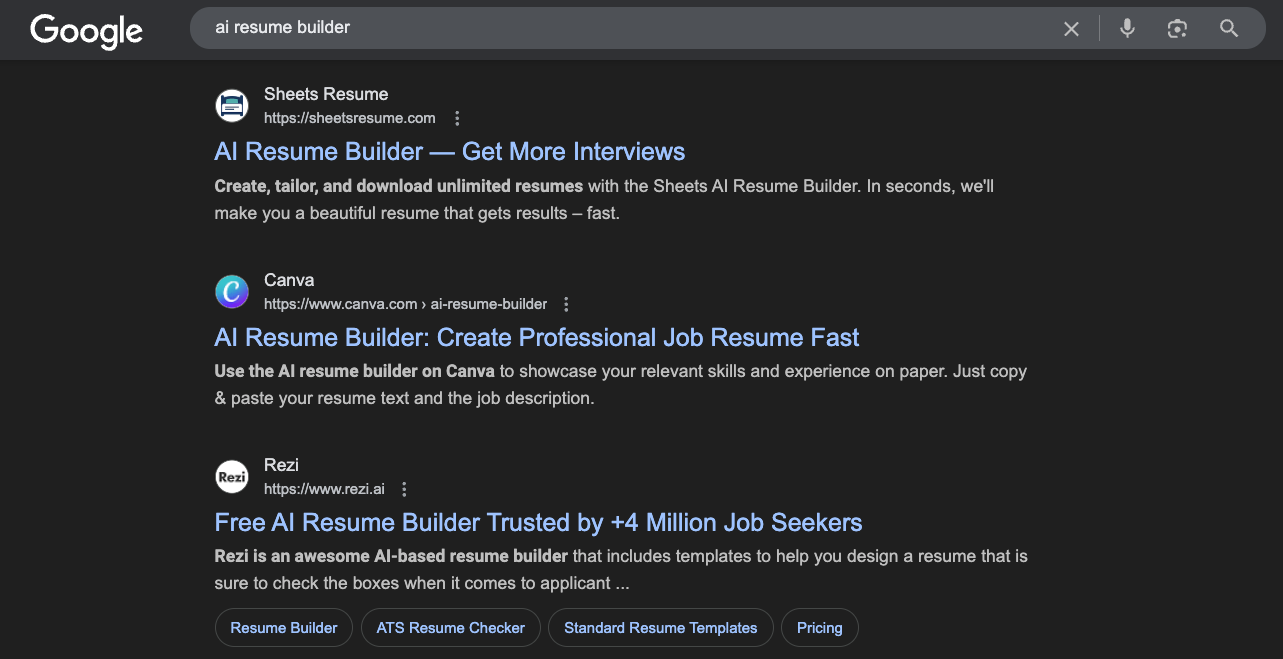Click the Resume Builder sitelink chip
The height and width of the screenshot is (659, 1283).
284,628
